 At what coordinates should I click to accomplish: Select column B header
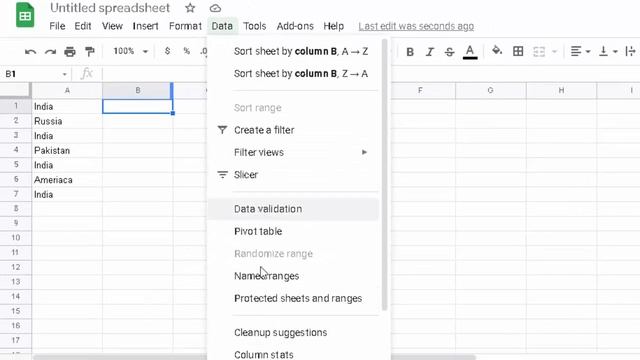point(138,90)
